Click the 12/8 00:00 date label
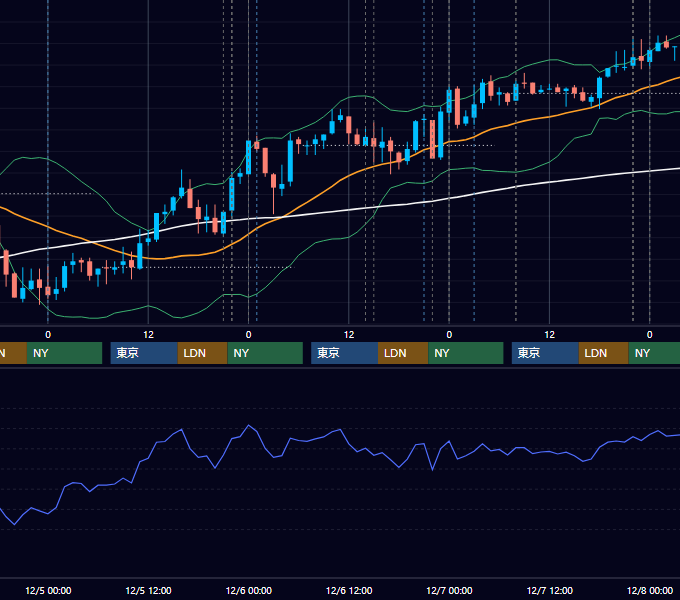The height and width of the screenshot is (600, 680). tap(650, 590)
